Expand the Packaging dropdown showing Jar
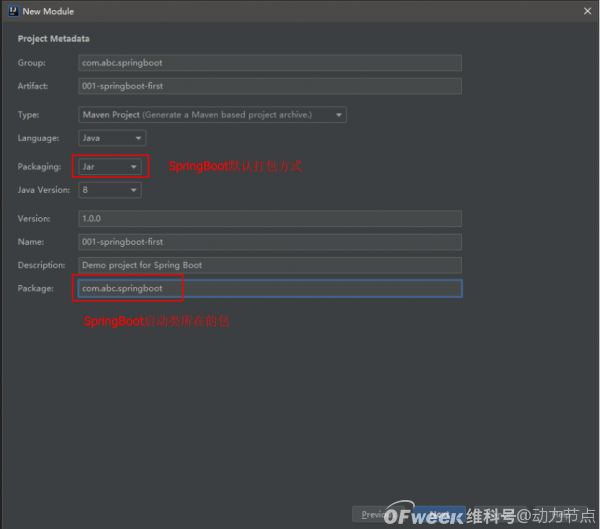Image resolution: width=600 pixels, height=529 pixels. click(x=110, y=167)
